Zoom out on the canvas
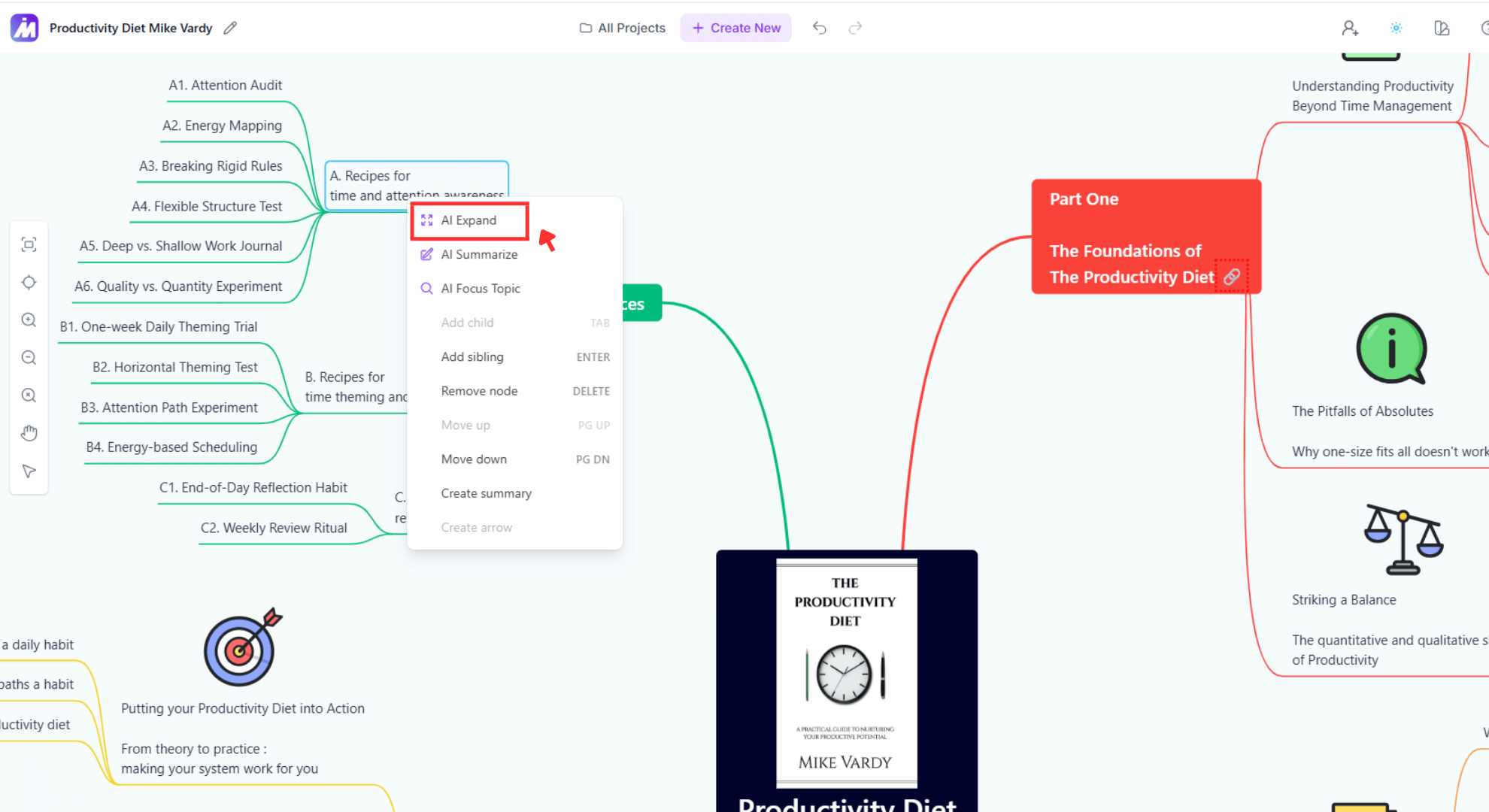This screenshot has height=812, width=1489. pos(29,357)
